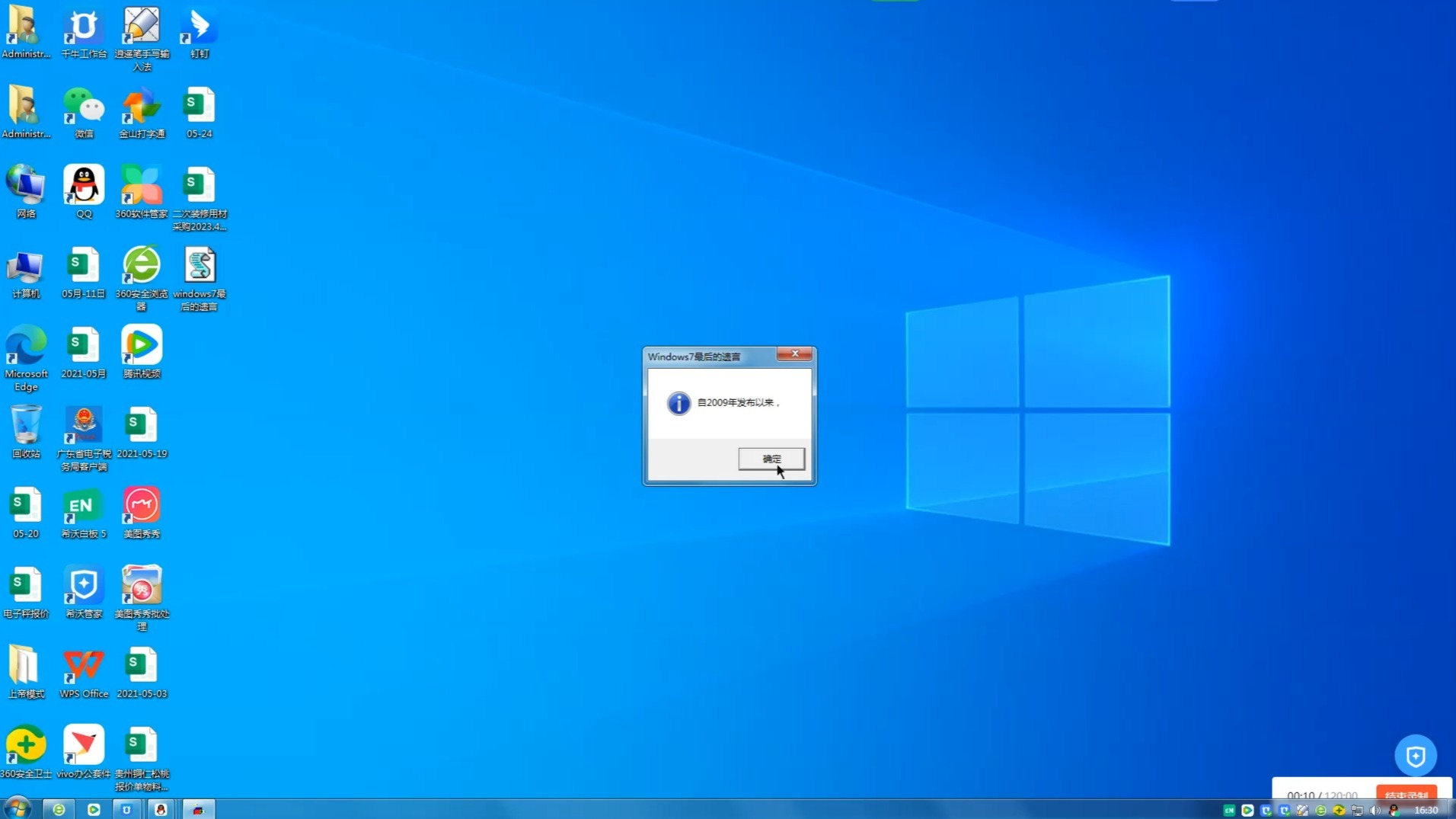Start QQ from the desktop
The width and height of the screenshot is (1456, 819).
tap(84, 185)
